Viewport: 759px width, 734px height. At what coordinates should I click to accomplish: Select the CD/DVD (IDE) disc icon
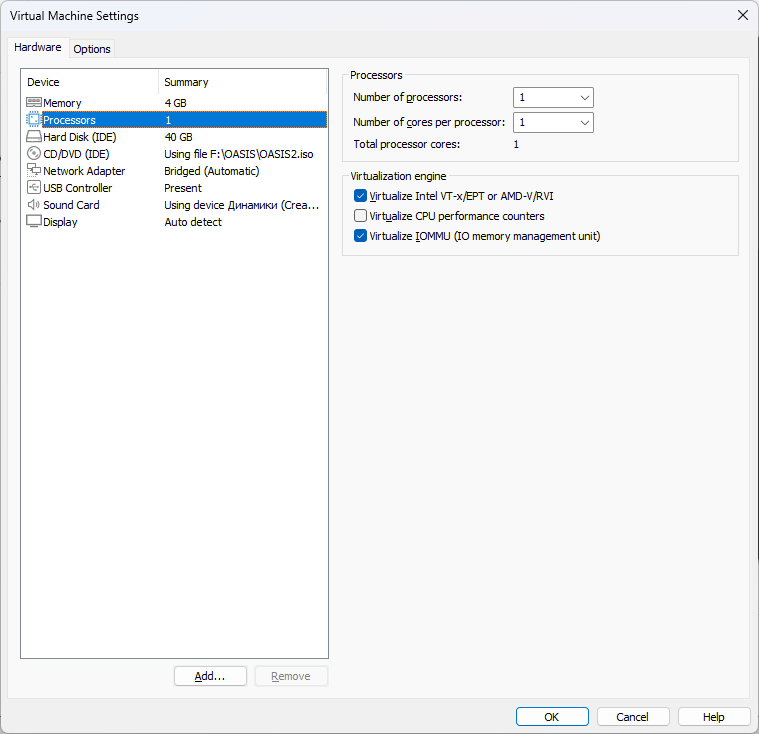point(34,154)
